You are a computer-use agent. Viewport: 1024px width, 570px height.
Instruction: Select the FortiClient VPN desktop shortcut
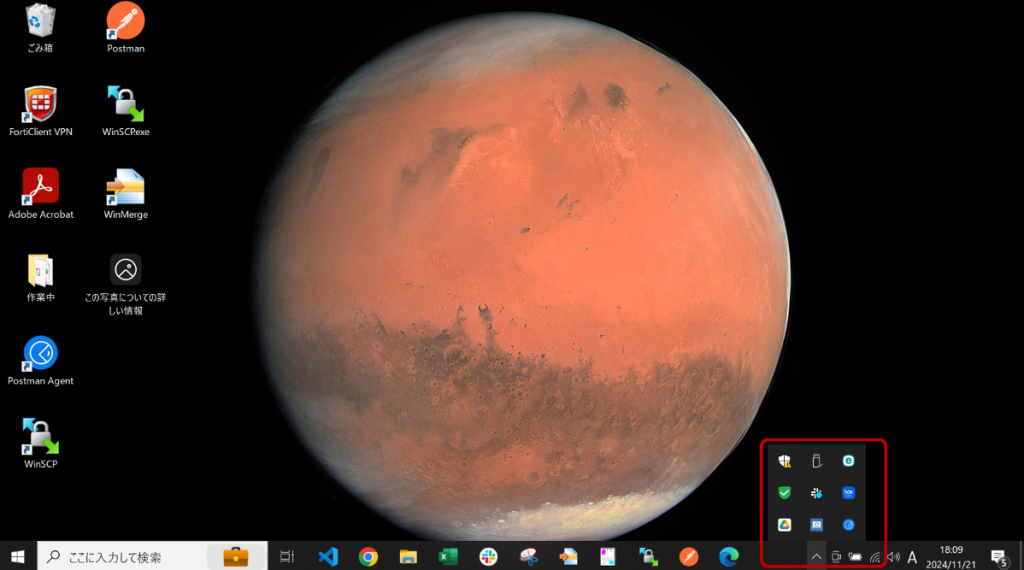coord(40,111)
